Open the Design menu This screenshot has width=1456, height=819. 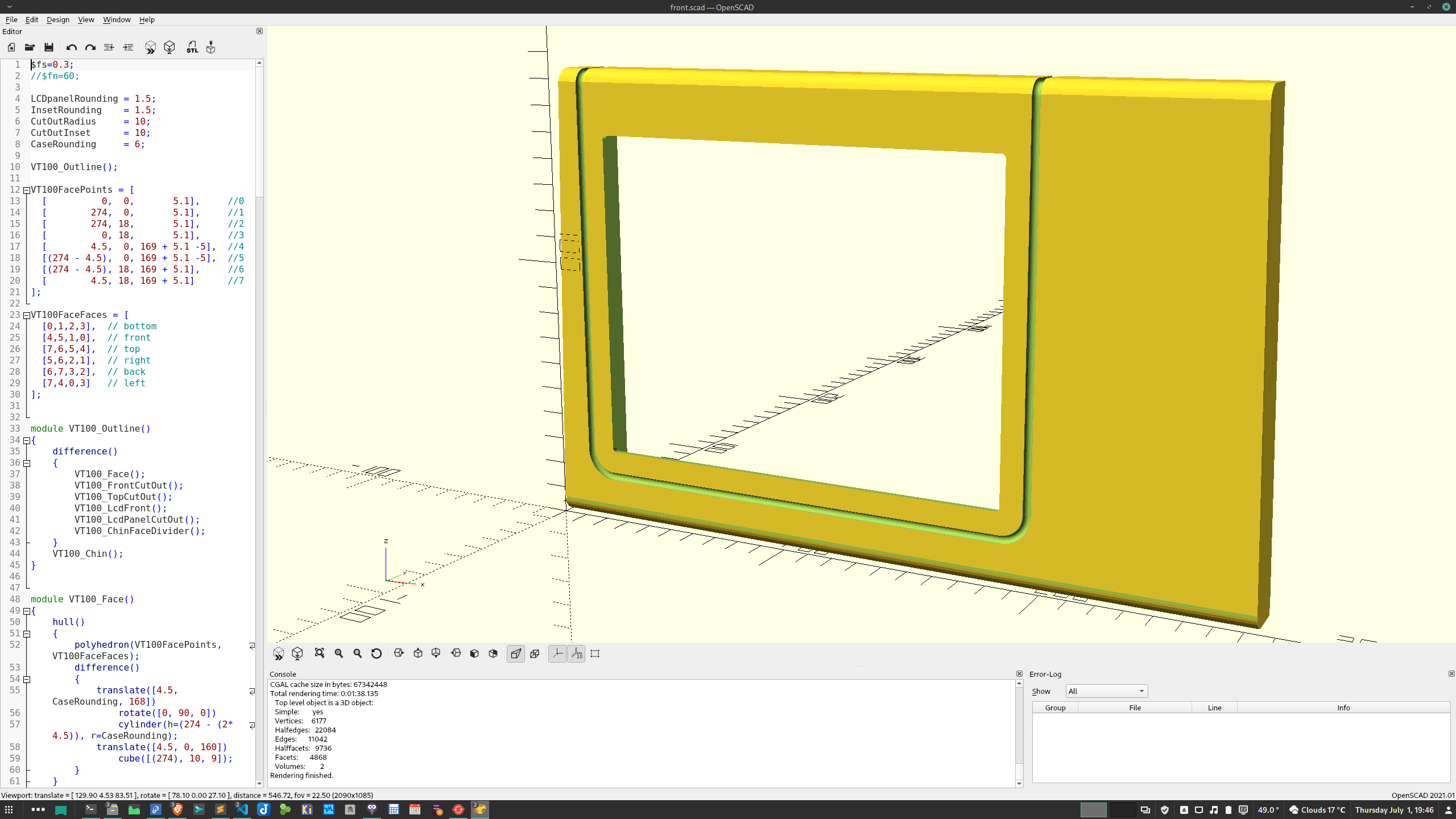[57, 19]
